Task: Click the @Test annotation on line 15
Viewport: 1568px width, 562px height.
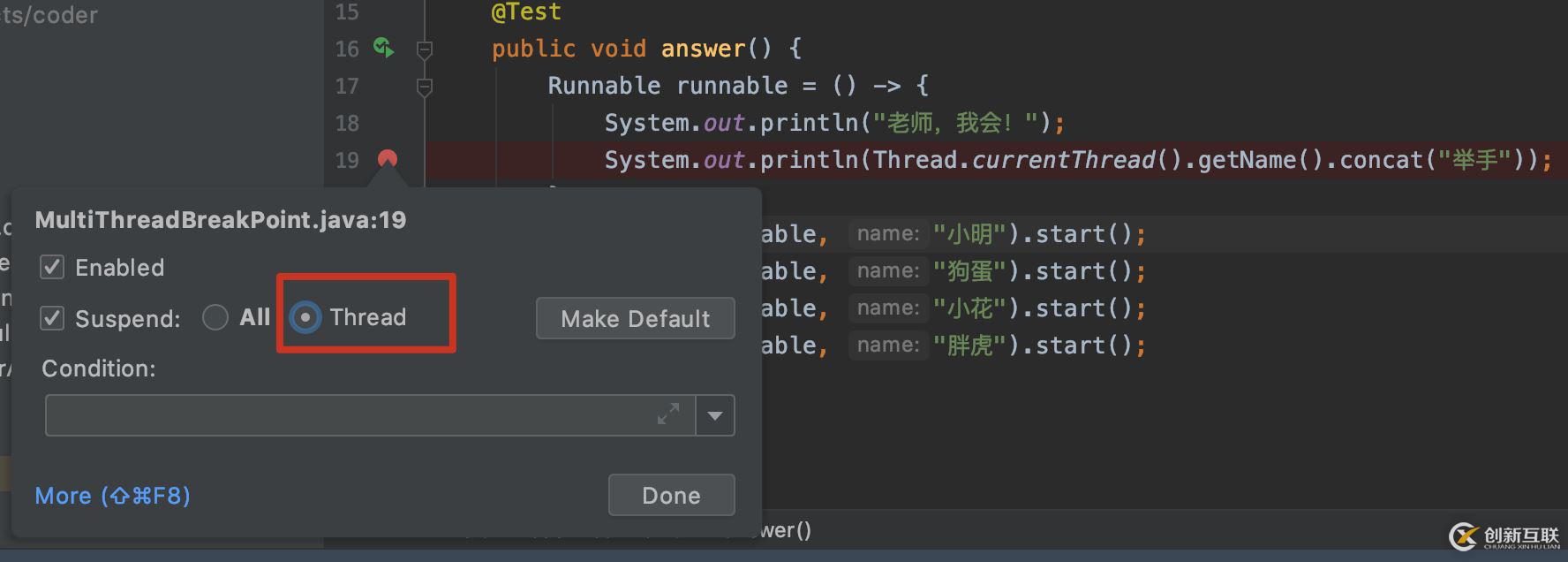Action: point(526,12)
